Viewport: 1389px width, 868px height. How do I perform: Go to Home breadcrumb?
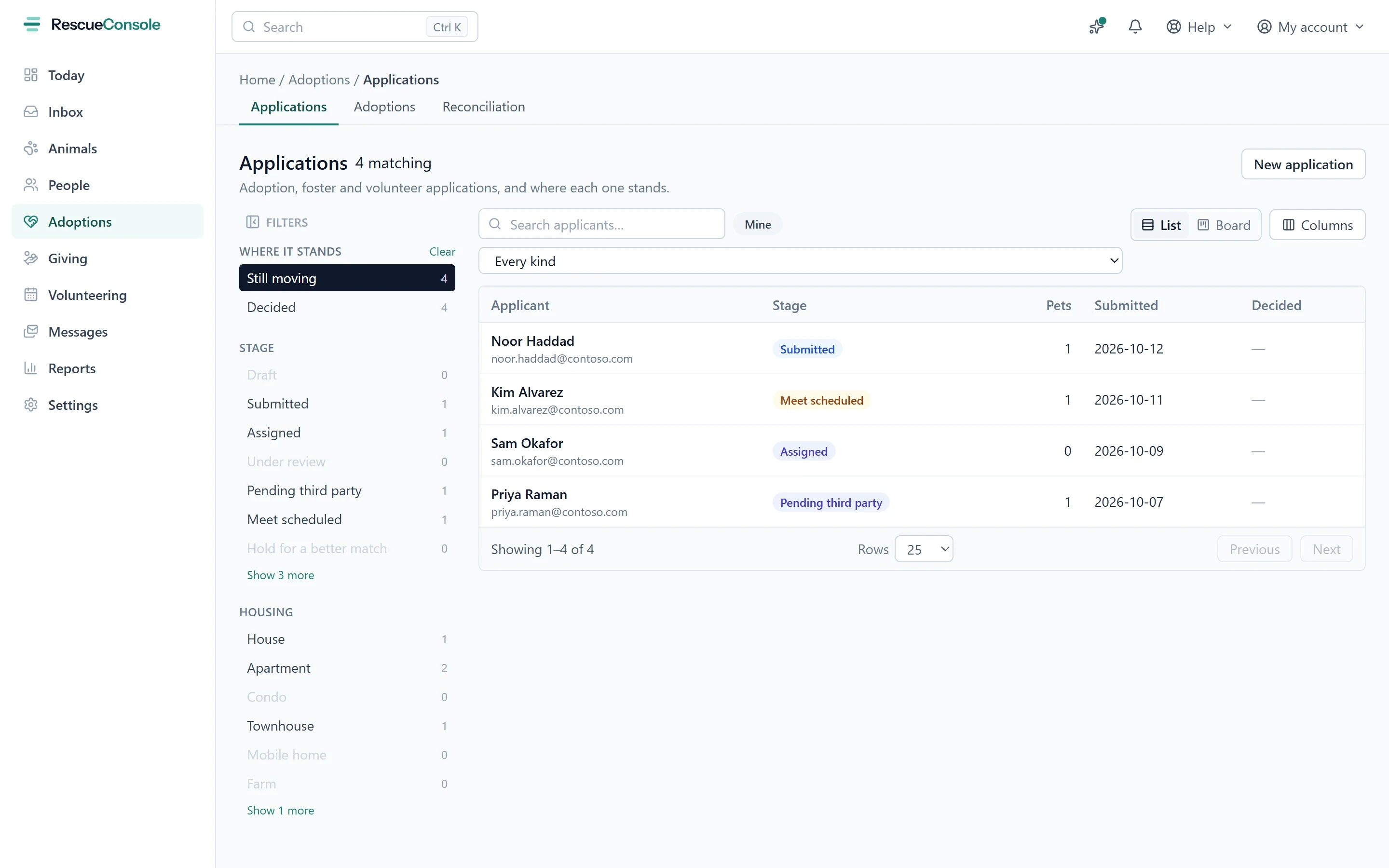257,80
